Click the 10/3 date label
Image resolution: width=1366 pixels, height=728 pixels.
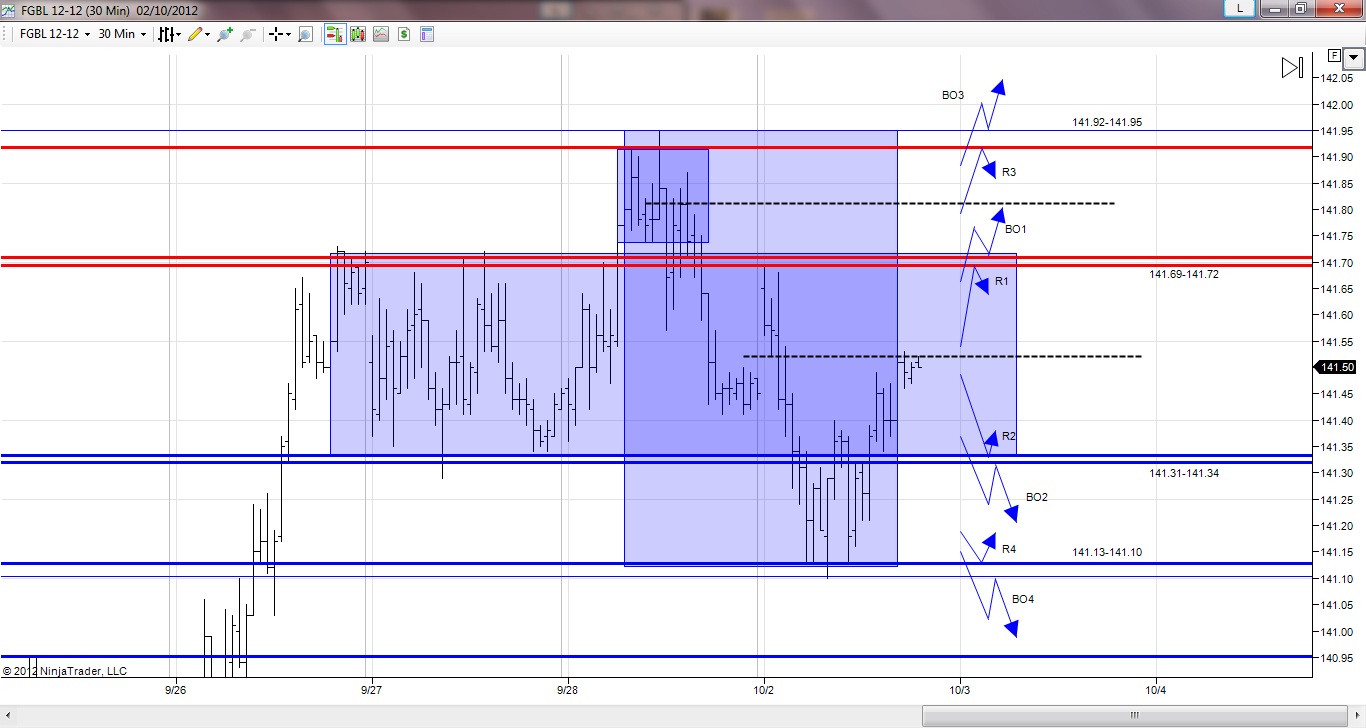tap(960, 690)
